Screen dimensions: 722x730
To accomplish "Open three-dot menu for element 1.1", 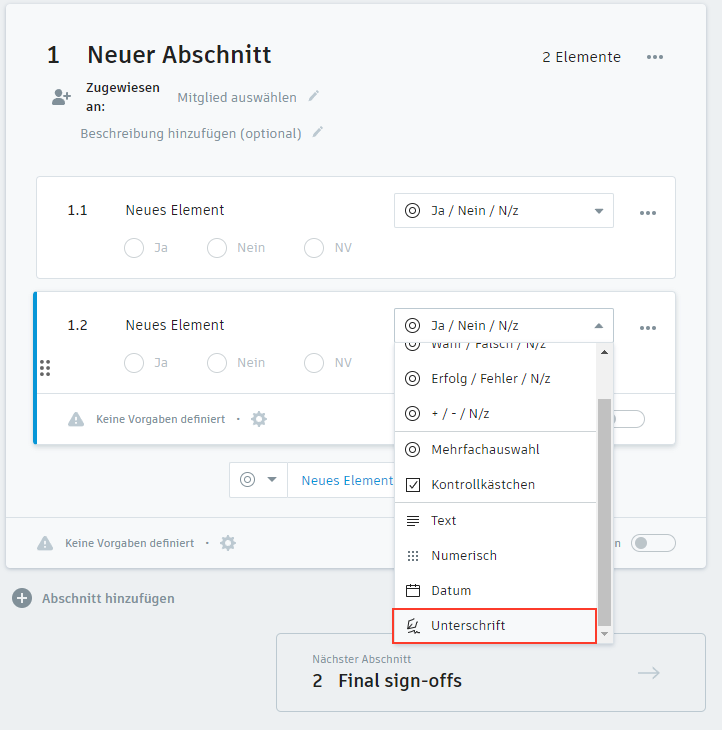I will (x=648, y=212).
